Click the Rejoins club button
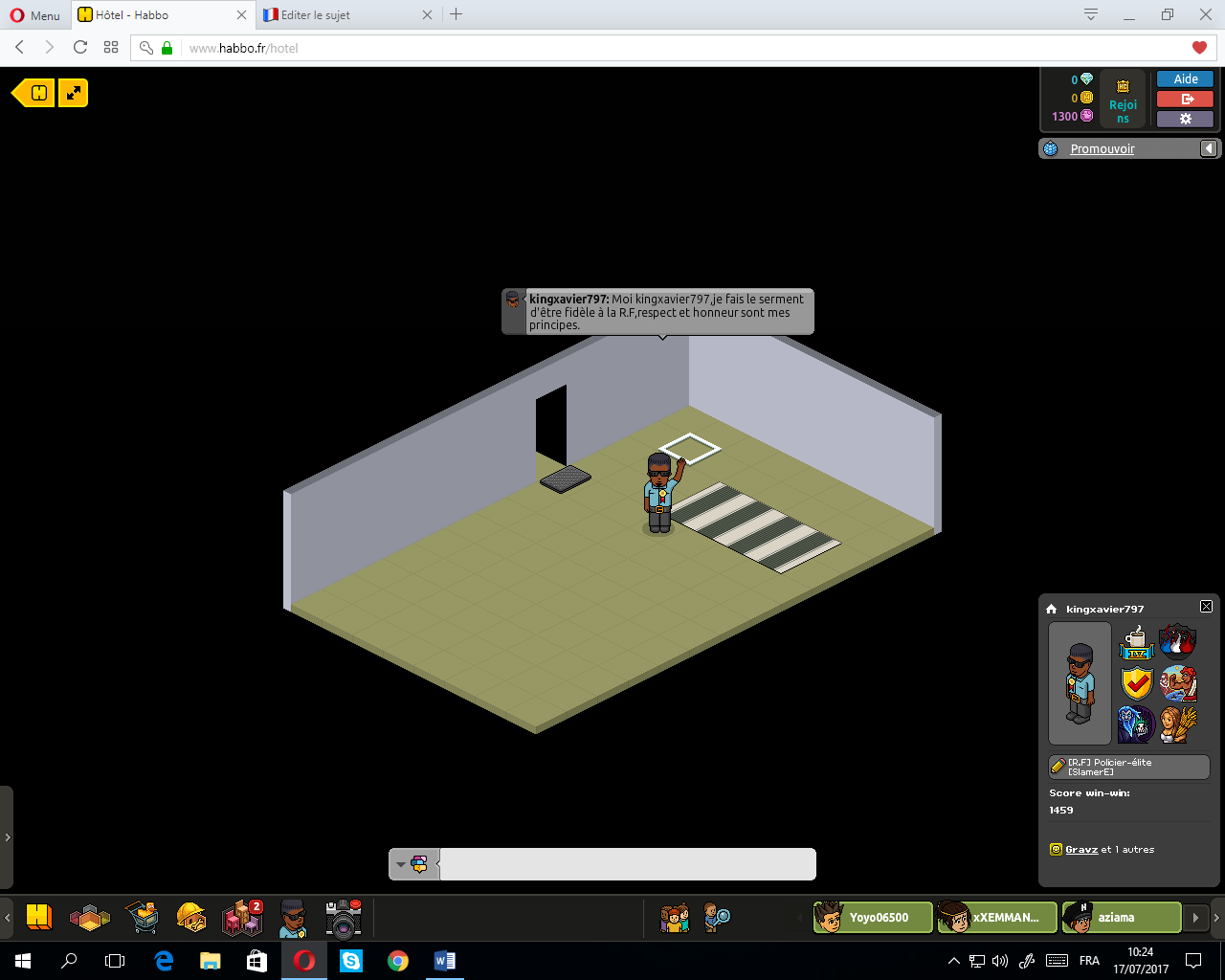This screenshot has height=980, width=1225. (1123, 99)
